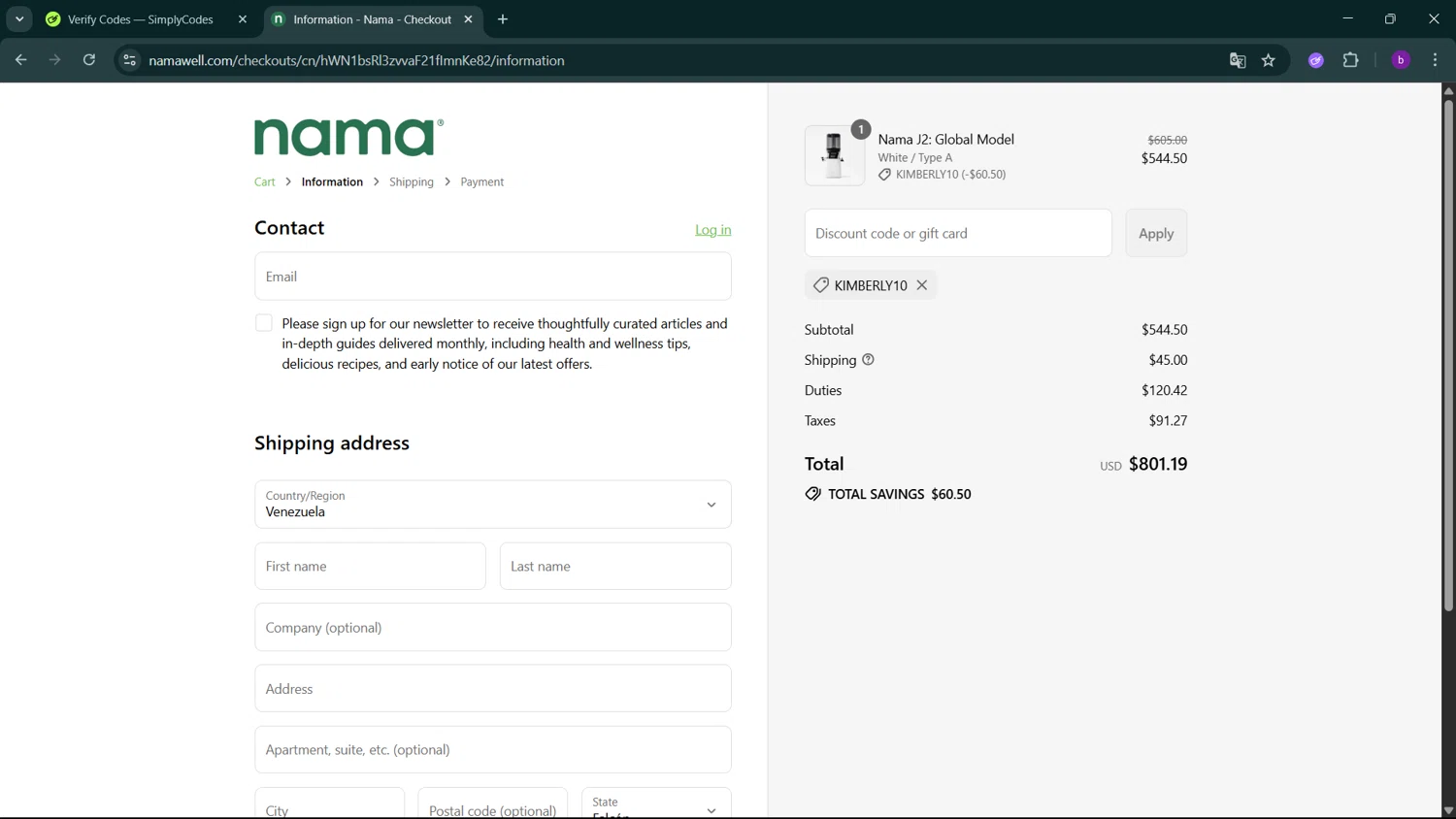Click the browser address bar URL
Viewport: 1456px width, 819px height.
coord(357,60)
